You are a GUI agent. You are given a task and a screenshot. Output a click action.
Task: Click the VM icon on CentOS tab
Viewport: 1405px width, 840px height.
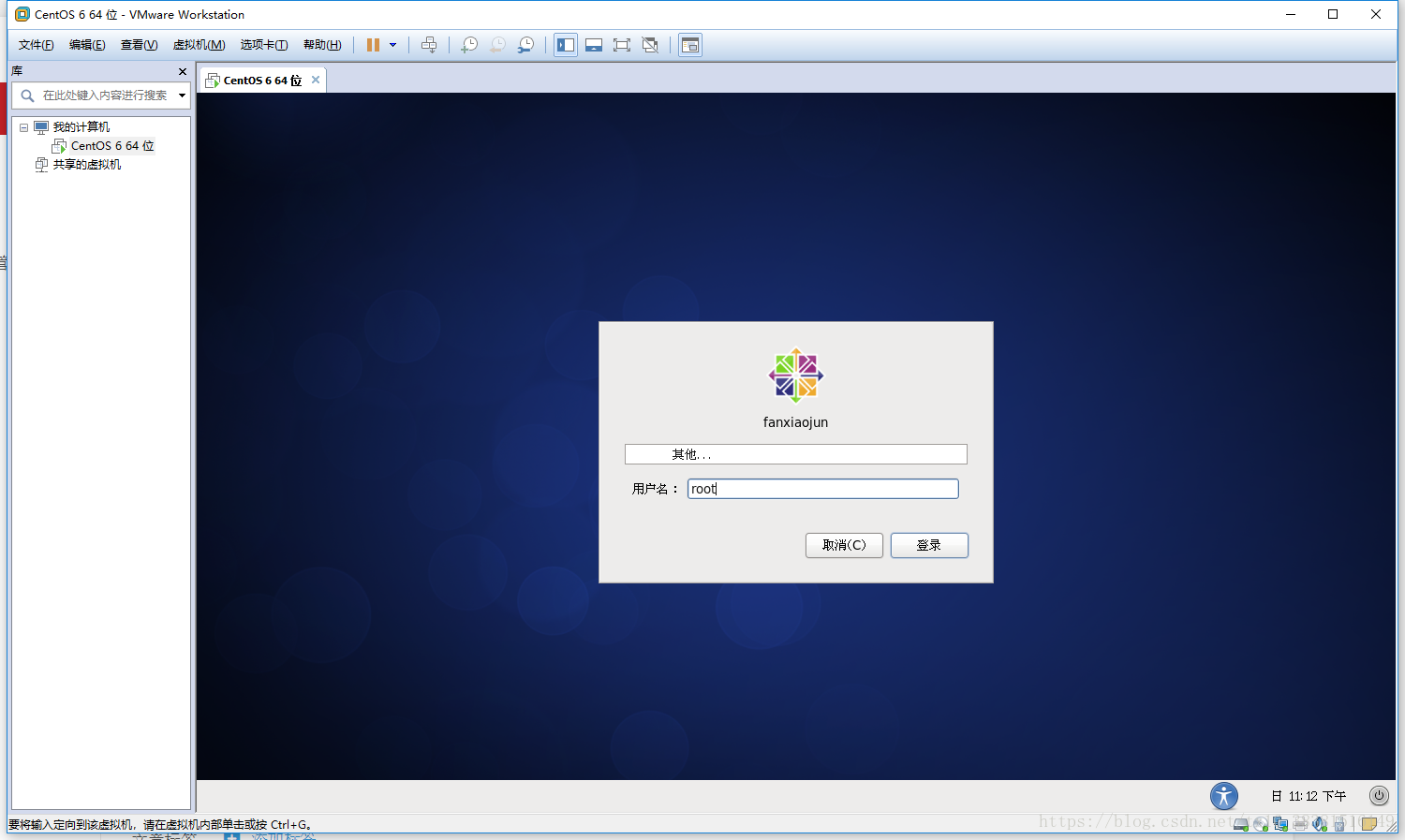[213, 81]
